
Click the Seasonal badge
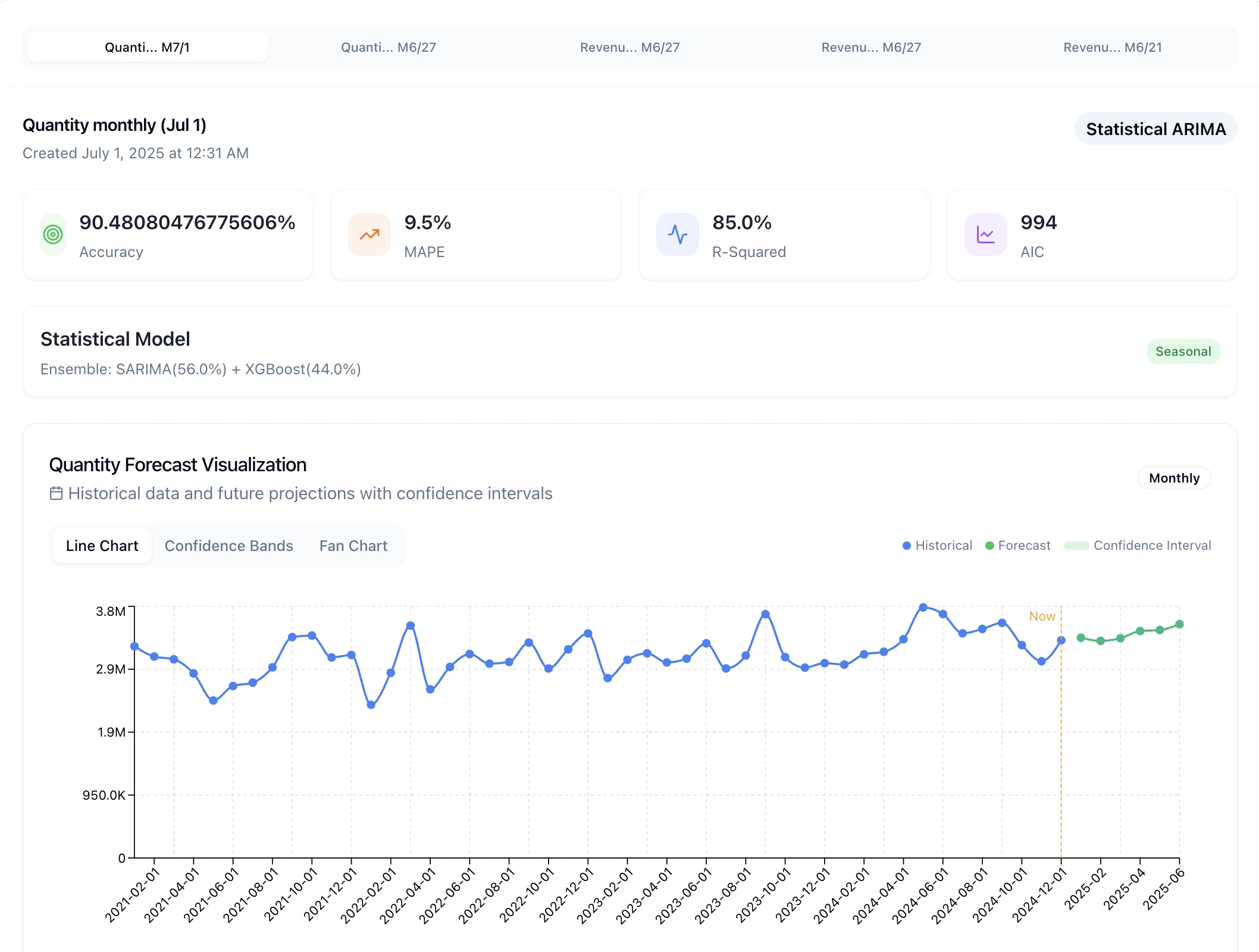tap(1183, 351)
